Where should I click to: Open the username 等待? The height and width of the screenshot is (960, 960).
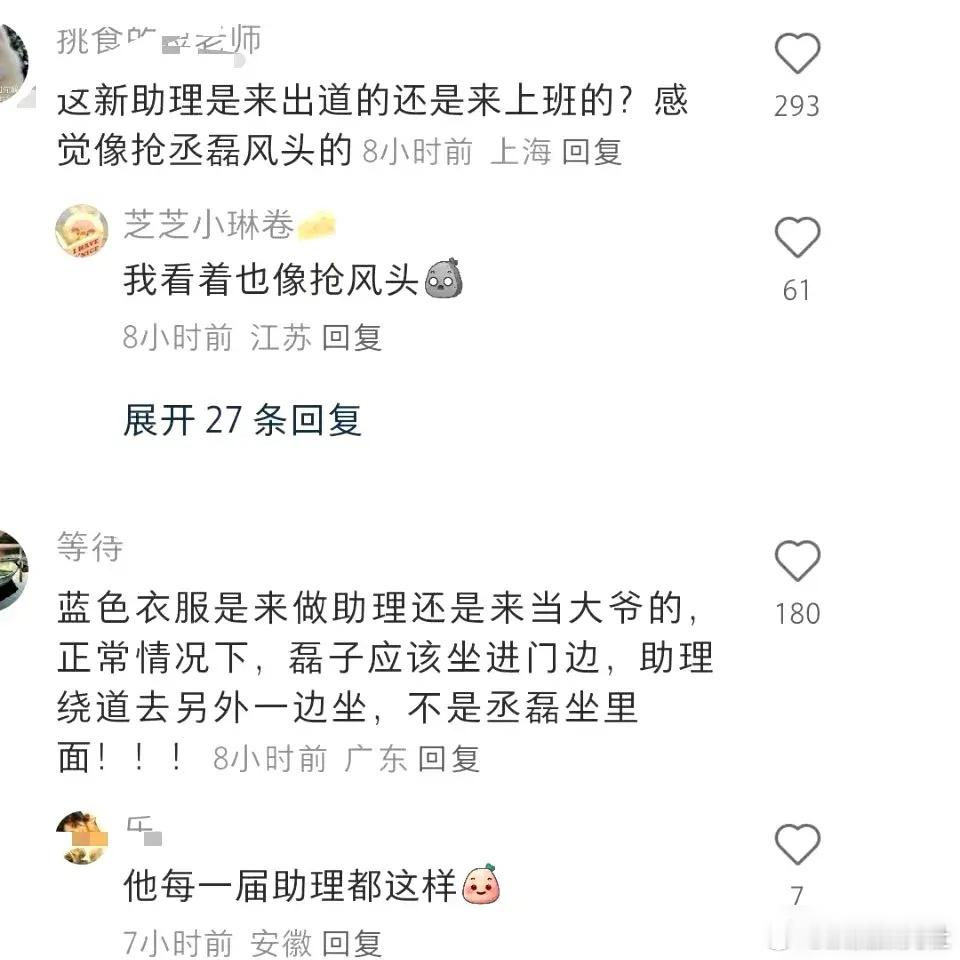90,547
